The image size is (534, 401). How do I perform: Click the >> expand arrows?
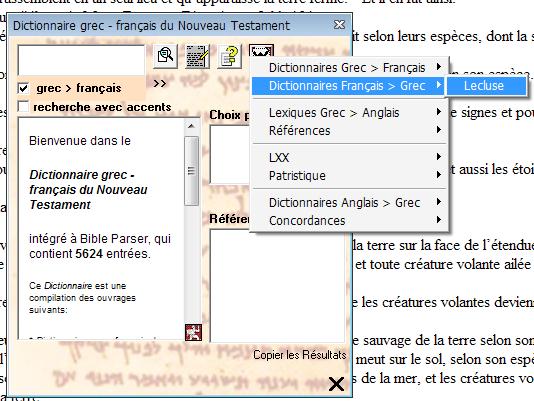(159, 83)
